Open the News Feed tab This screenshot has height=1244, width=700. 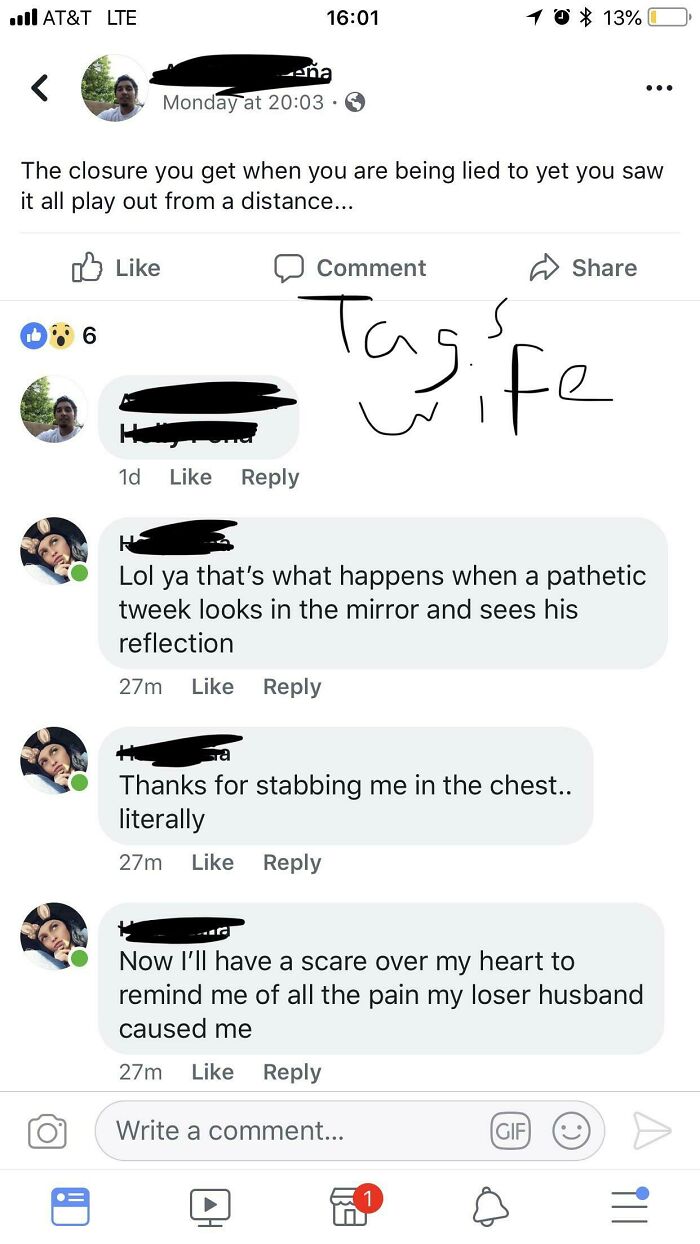(x=70, y=1206)
